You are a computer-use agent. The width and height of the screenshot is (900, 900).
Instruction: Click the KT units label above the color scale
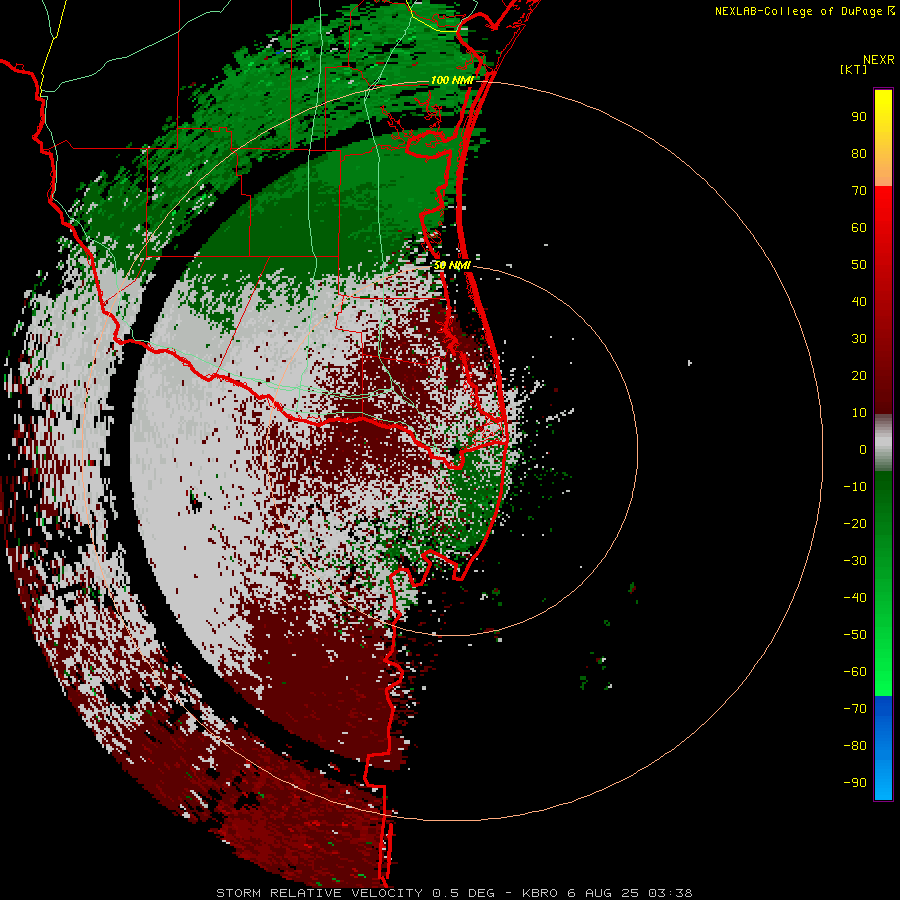pos(854,69)
